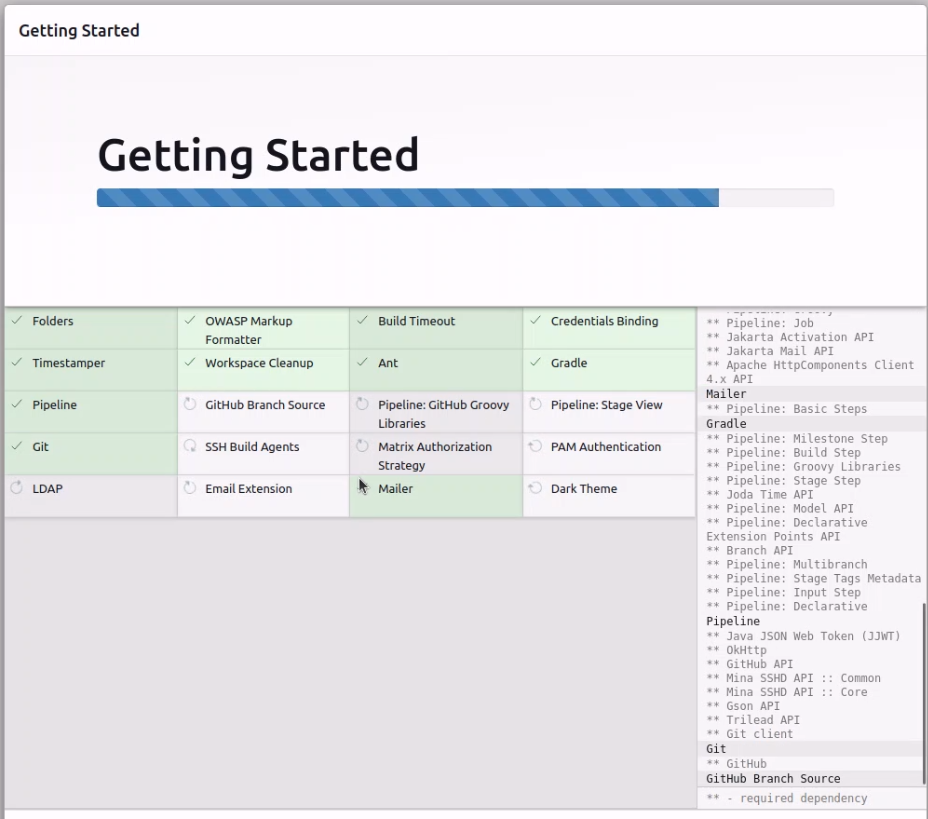
Task: Select the checkmark icon in the Pipeline cell
Action: point(17,405)
